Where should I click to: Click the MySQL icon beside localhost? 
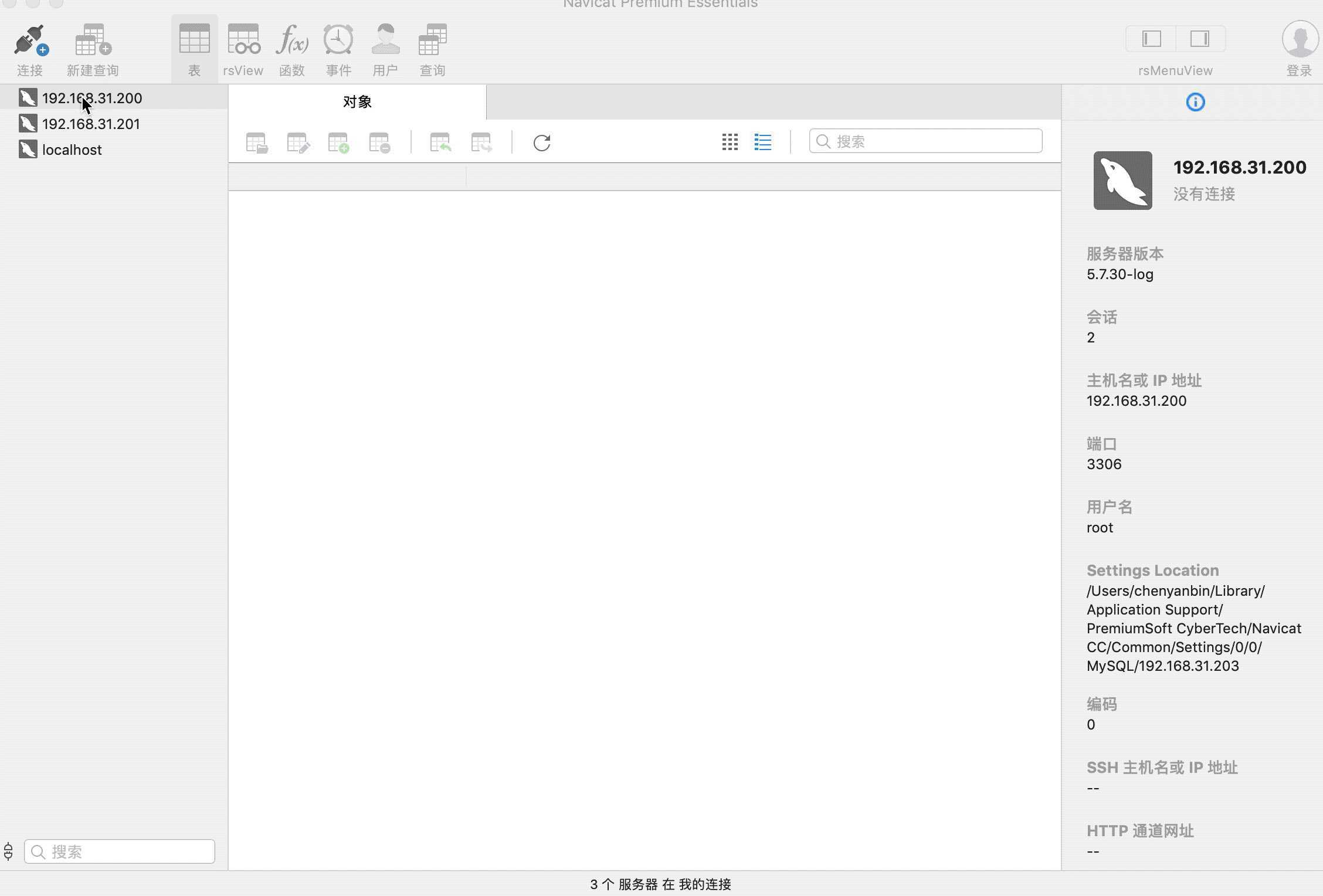pos(28,150)
